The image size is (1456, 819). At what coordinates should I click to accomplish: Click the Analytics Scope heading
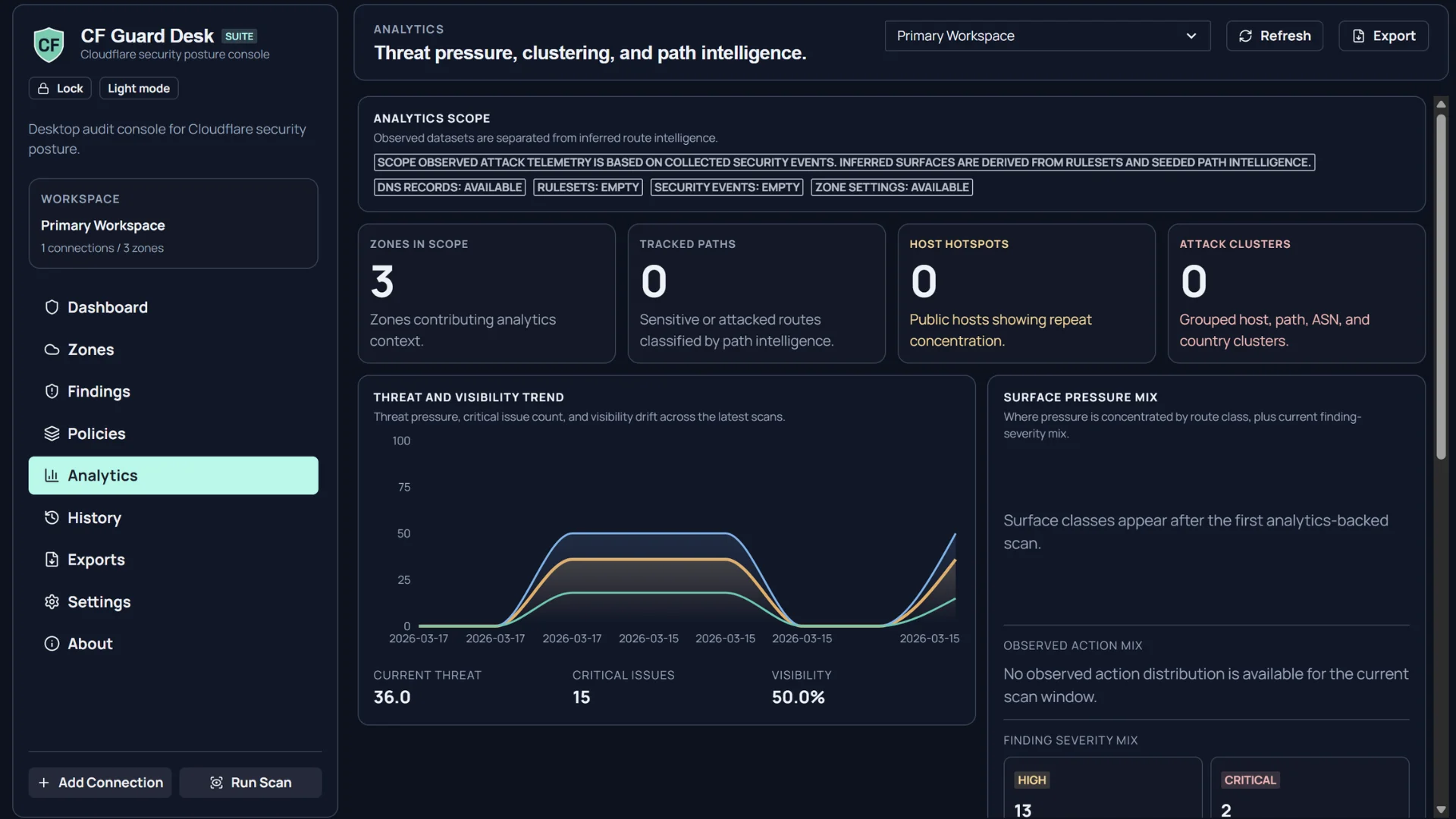pos(431,118)
